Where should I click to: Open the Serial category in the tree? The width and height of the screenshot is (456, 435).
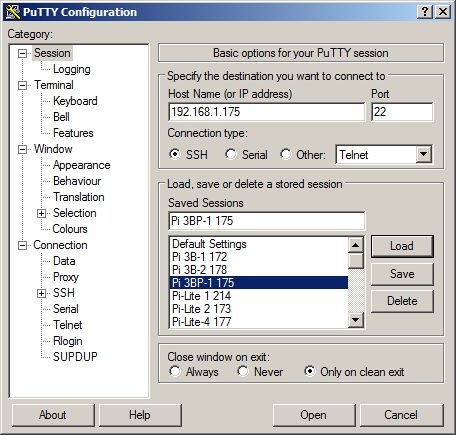click(x=66, y=309)
